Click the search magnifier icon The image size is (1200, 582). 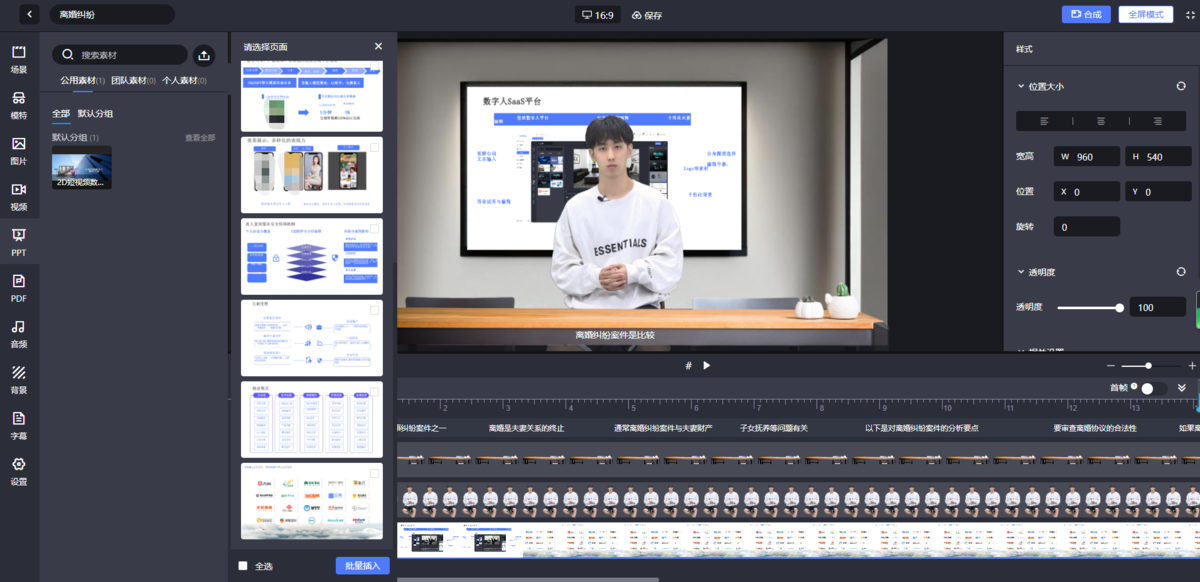point(67,55)
